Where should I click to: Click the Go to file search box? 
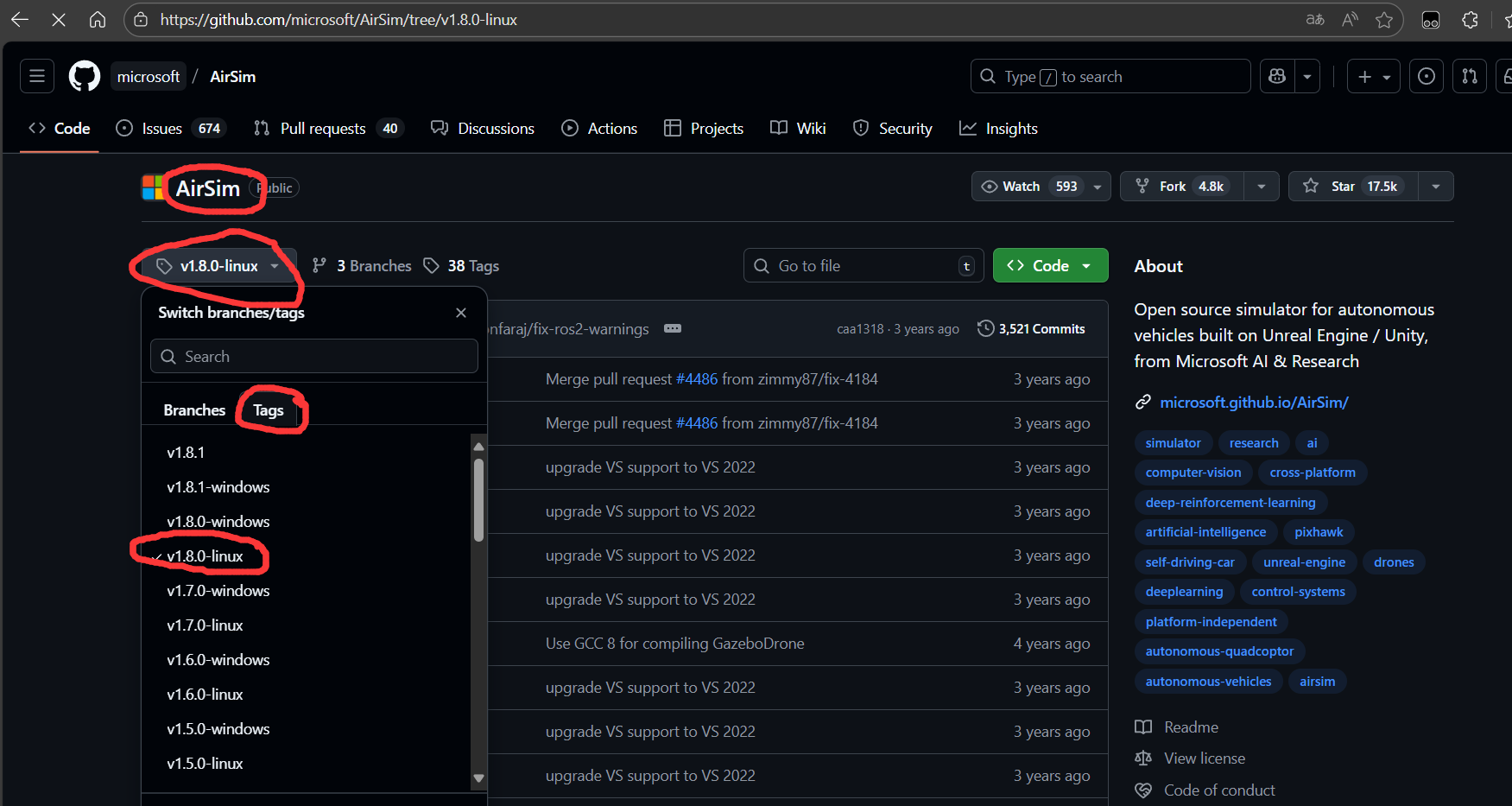[x=864, y=265]
